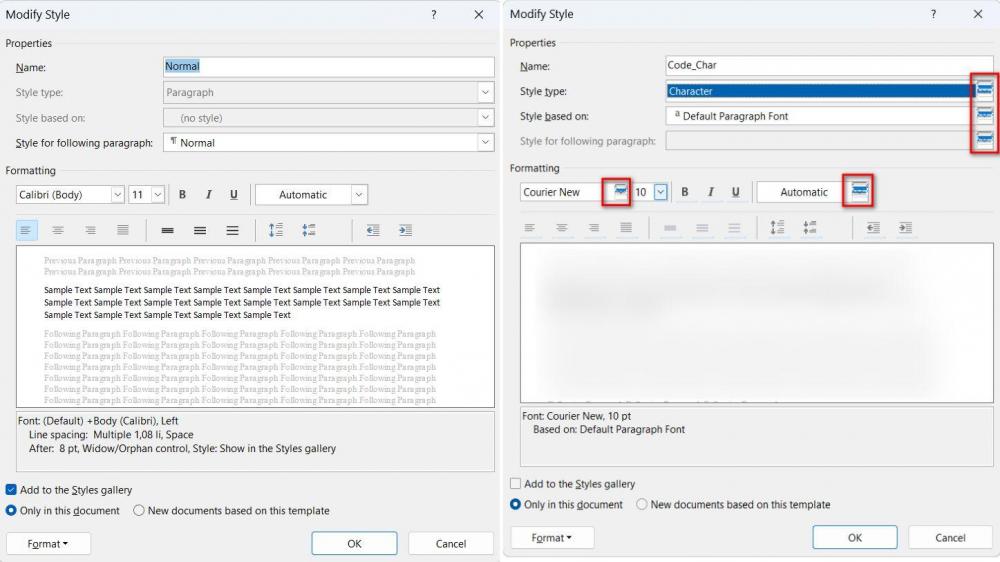Select center alignment in Normal style dialog
Viewport: 1000px width, 562px height.
point(58,230)
